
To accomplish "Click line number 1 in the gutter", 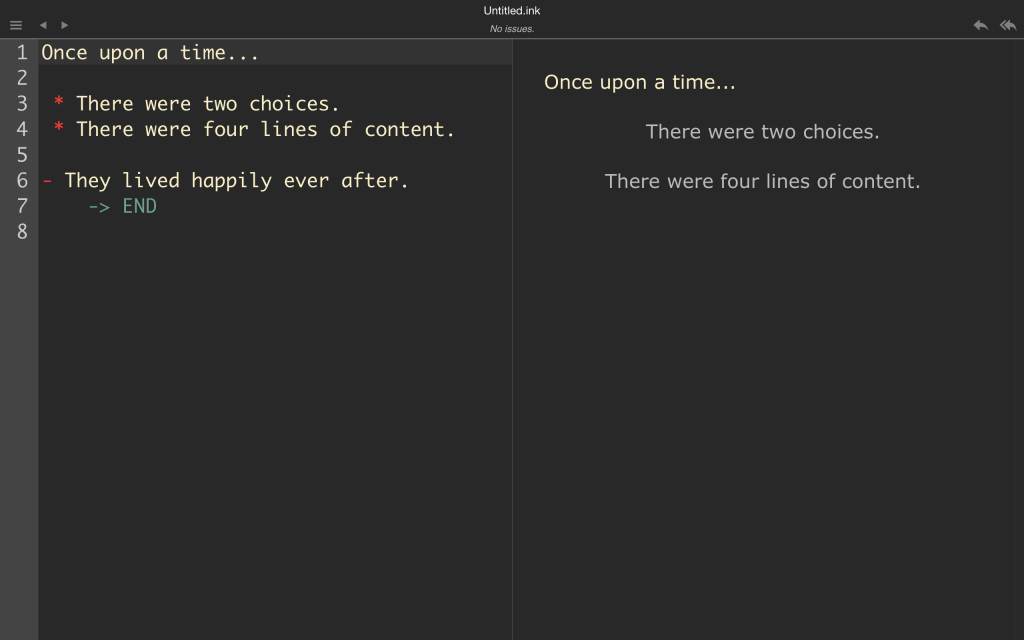I will coord(21,52).
